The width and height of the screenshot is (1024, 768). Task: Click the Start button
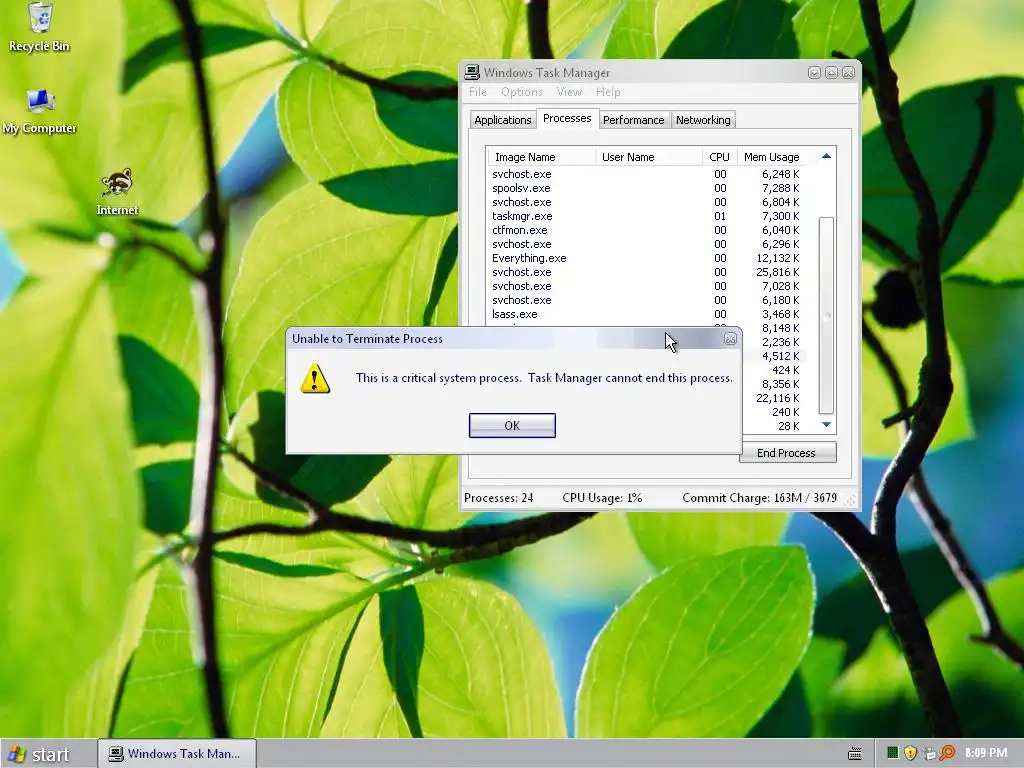coord(39,754)
